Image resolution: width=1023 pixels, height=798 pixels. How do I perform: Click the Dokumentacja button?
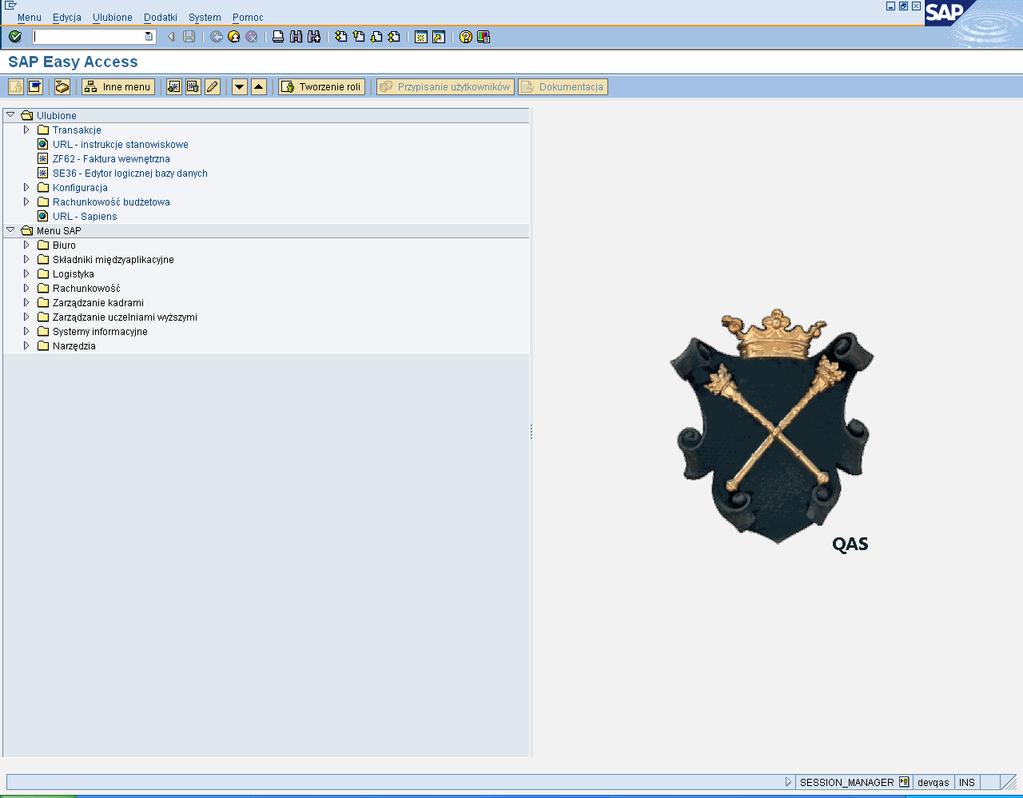(564, 87)
